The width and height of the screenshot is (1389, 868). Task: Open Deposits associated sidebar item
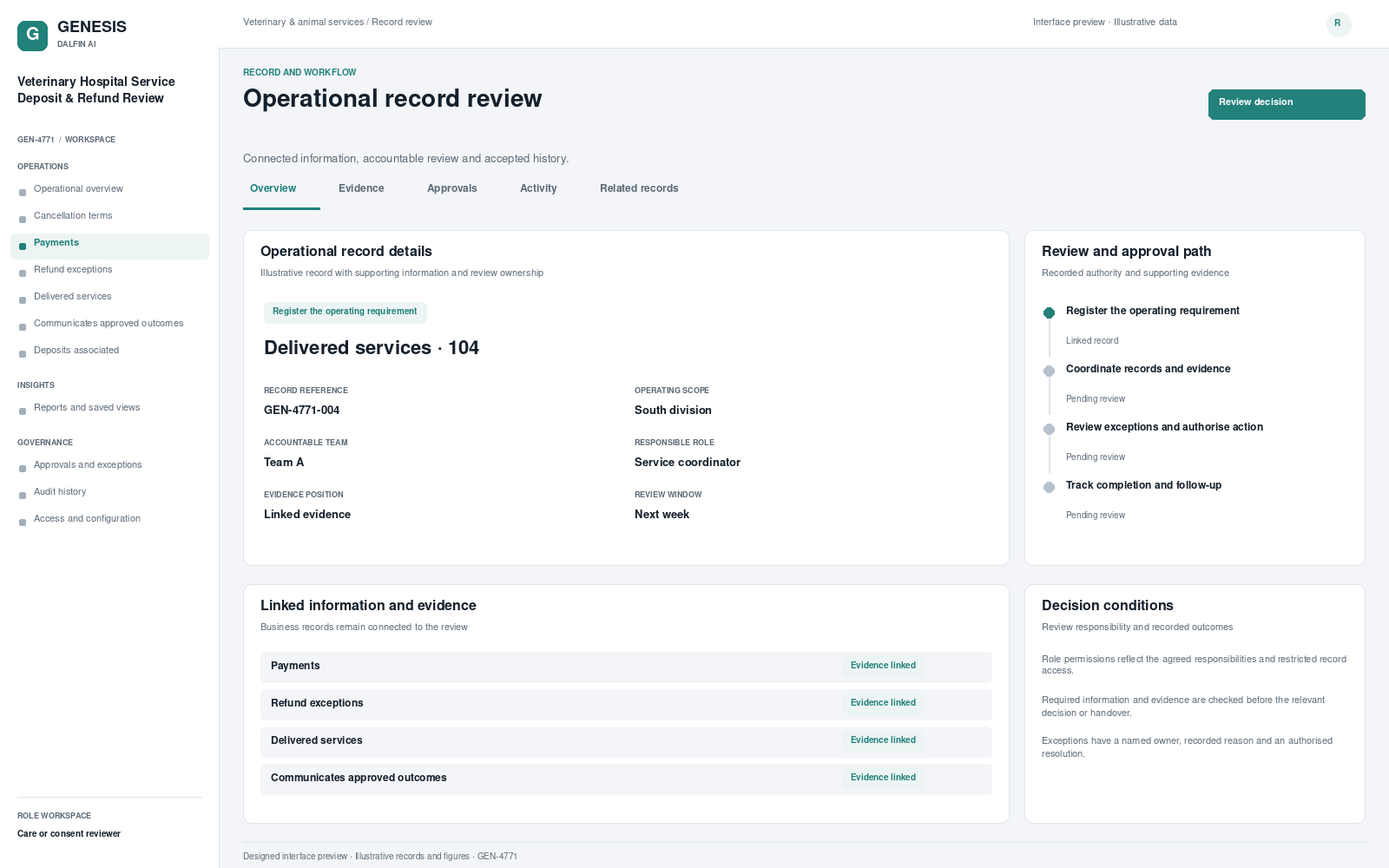[x=109, y=351]
